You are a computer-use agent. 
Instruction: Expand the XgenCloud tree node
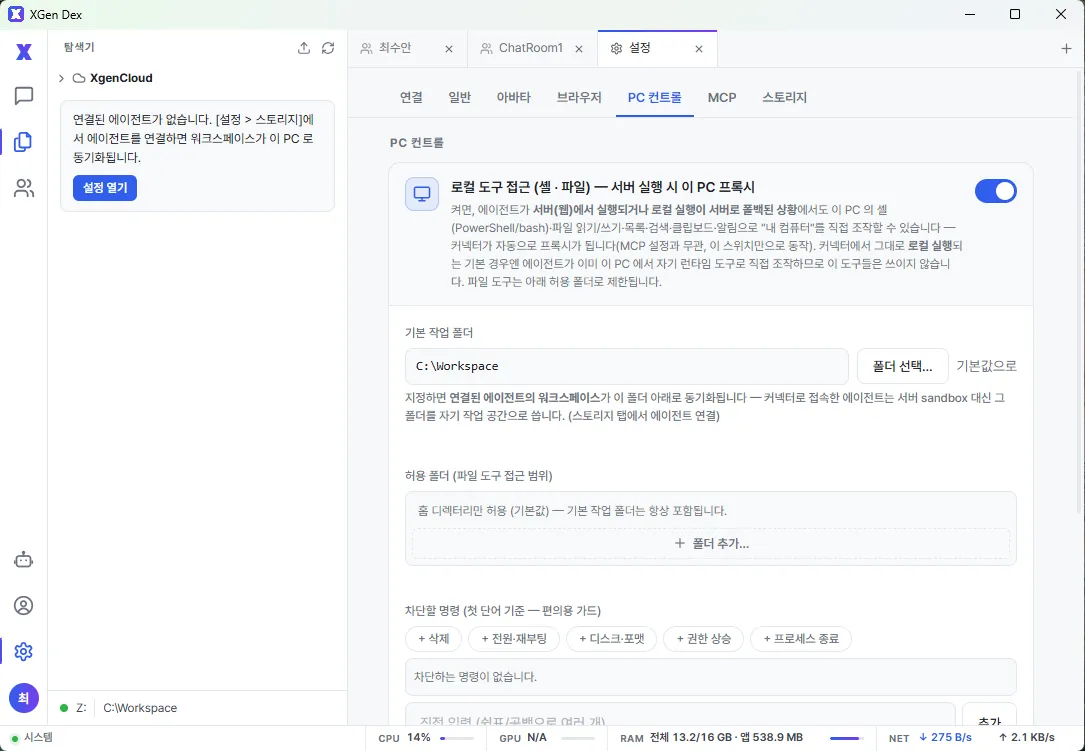(x=61, y=78)
